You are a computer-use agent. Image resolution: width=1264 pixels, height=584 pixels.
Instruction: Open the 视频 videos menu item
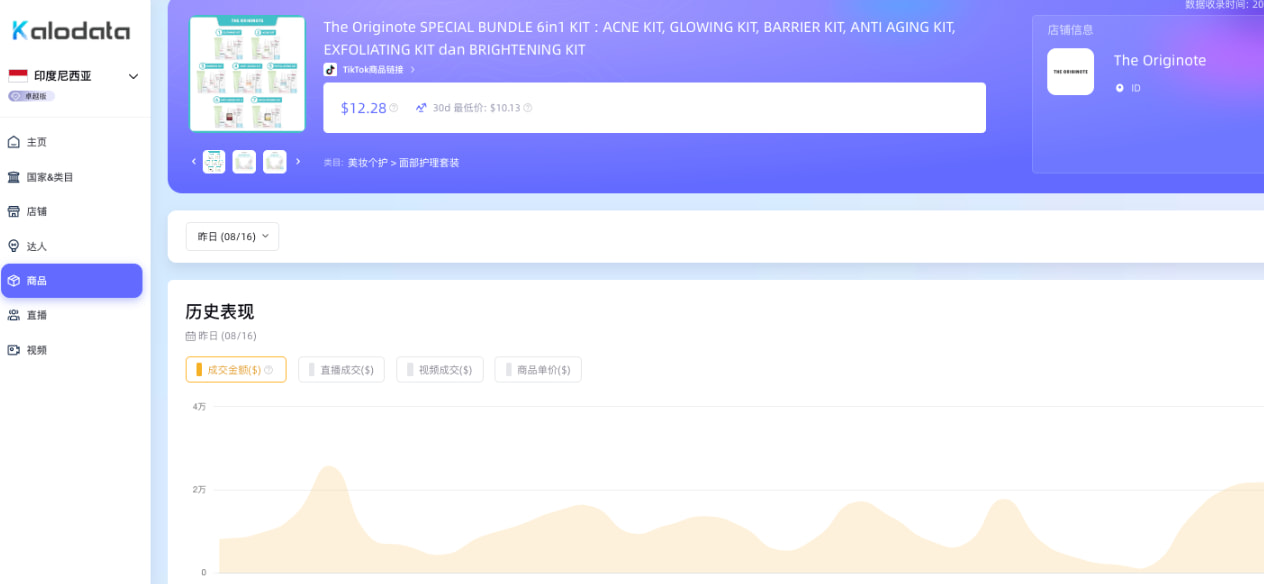click(71, 350)
